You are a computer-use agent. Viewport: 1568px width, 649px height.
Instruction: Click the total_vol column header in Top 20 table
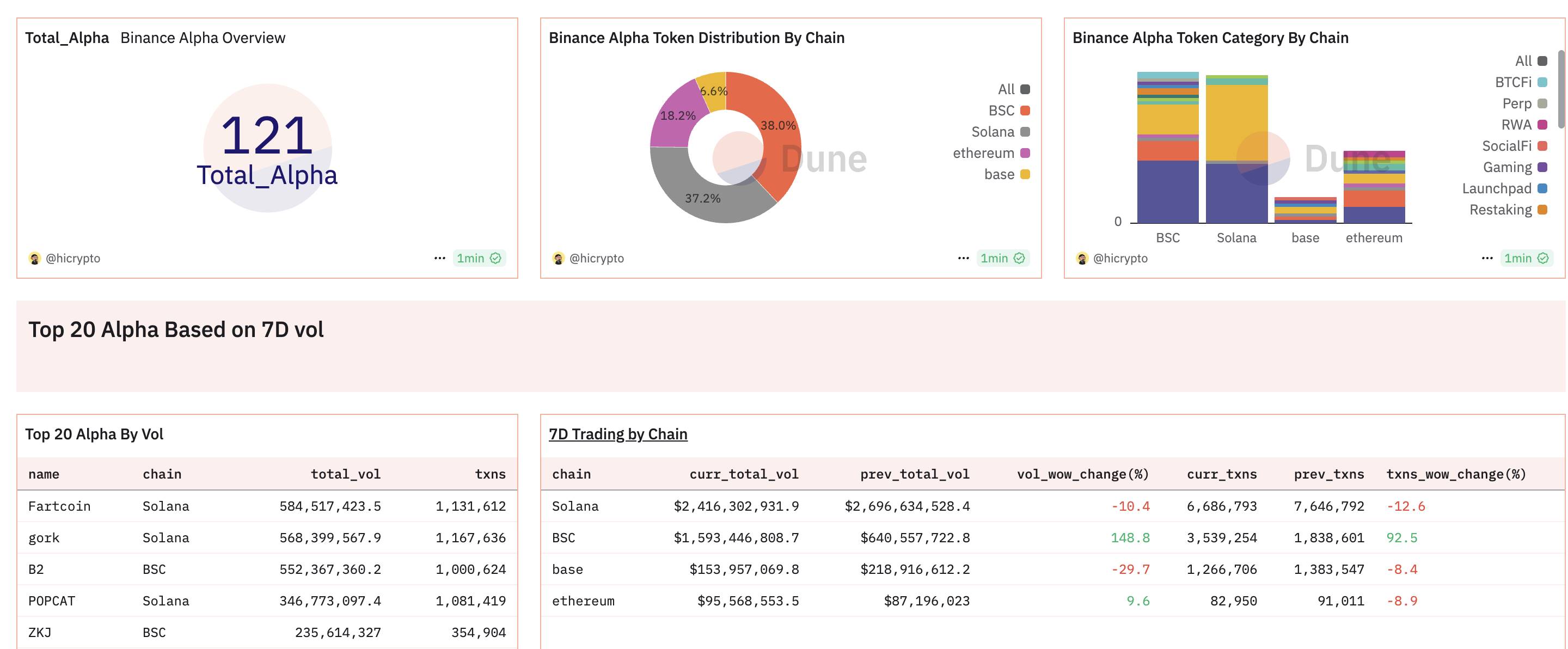pyautogui.click(x=345, y=474)
